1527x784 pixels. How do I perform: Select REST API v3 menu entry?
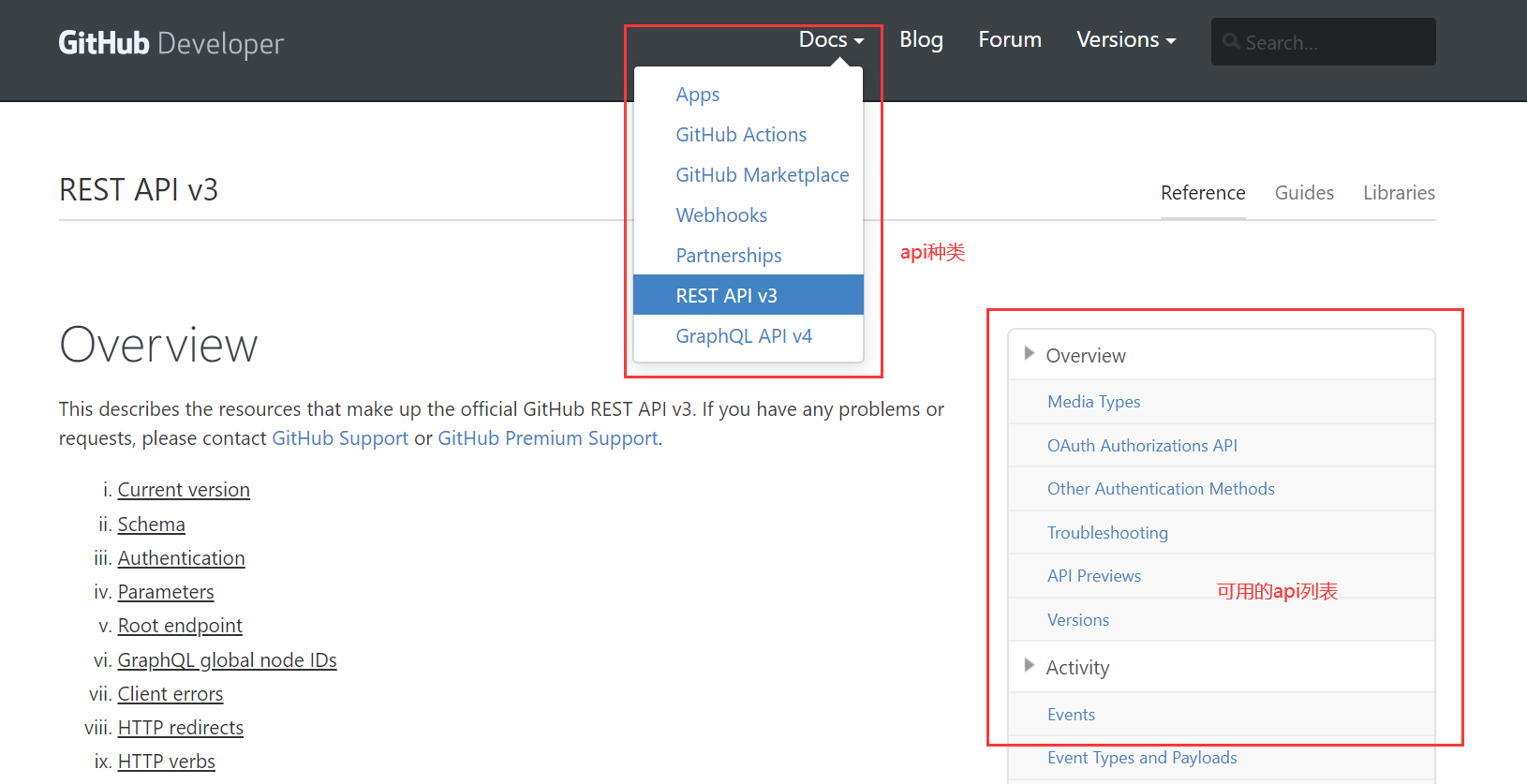749,295
